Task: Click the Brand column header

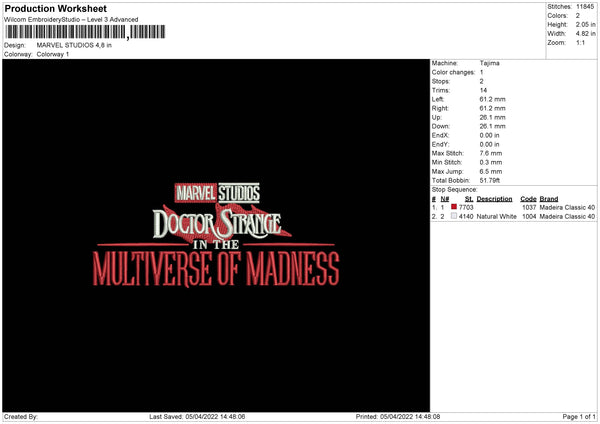Action: (549, 199)
